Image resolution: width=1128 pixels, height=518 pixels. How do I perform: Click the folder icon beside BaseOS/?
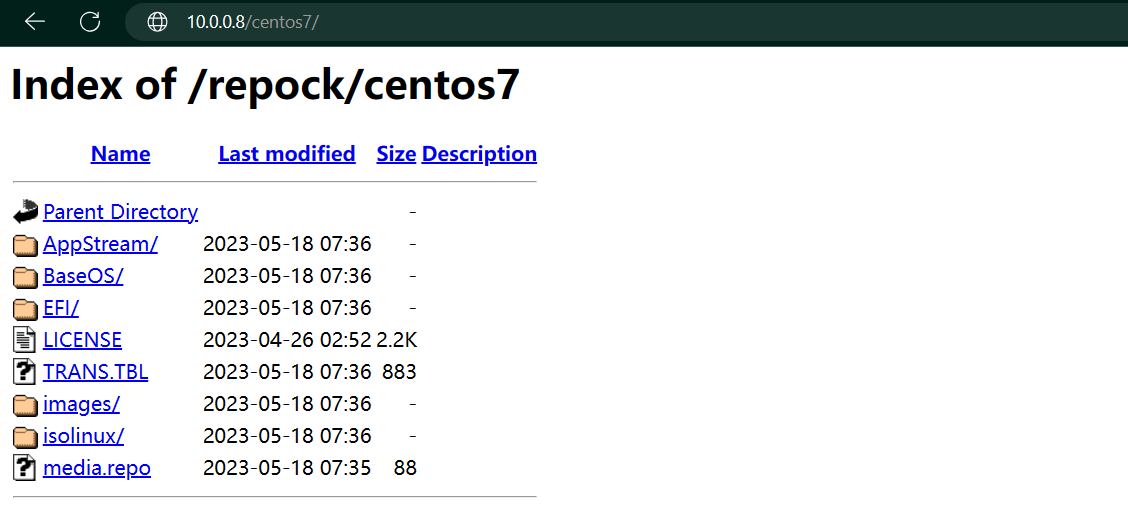tap(25, 276)
